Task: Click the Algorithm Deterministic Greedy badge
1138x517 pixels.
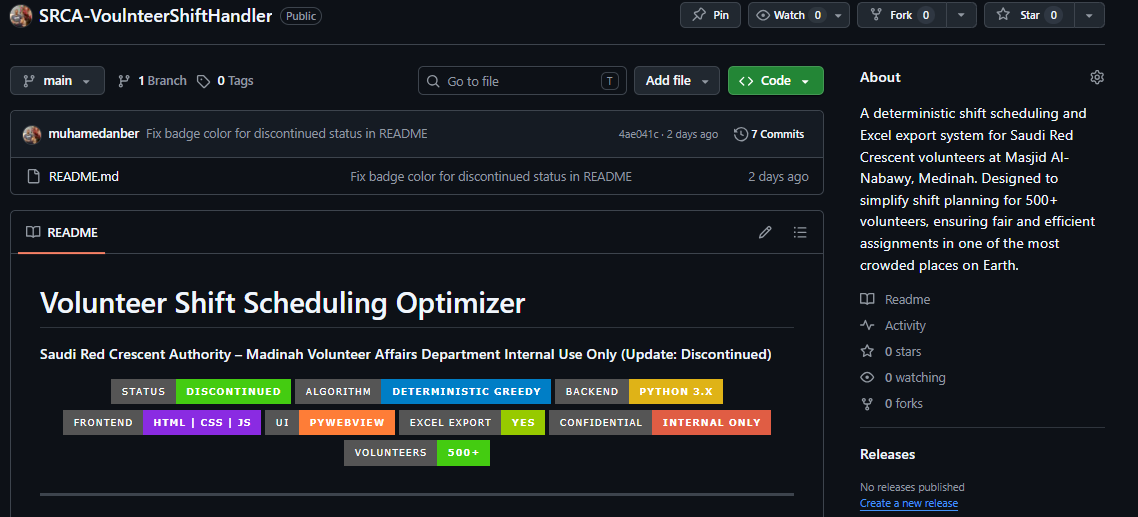Action: pos(423,391)
